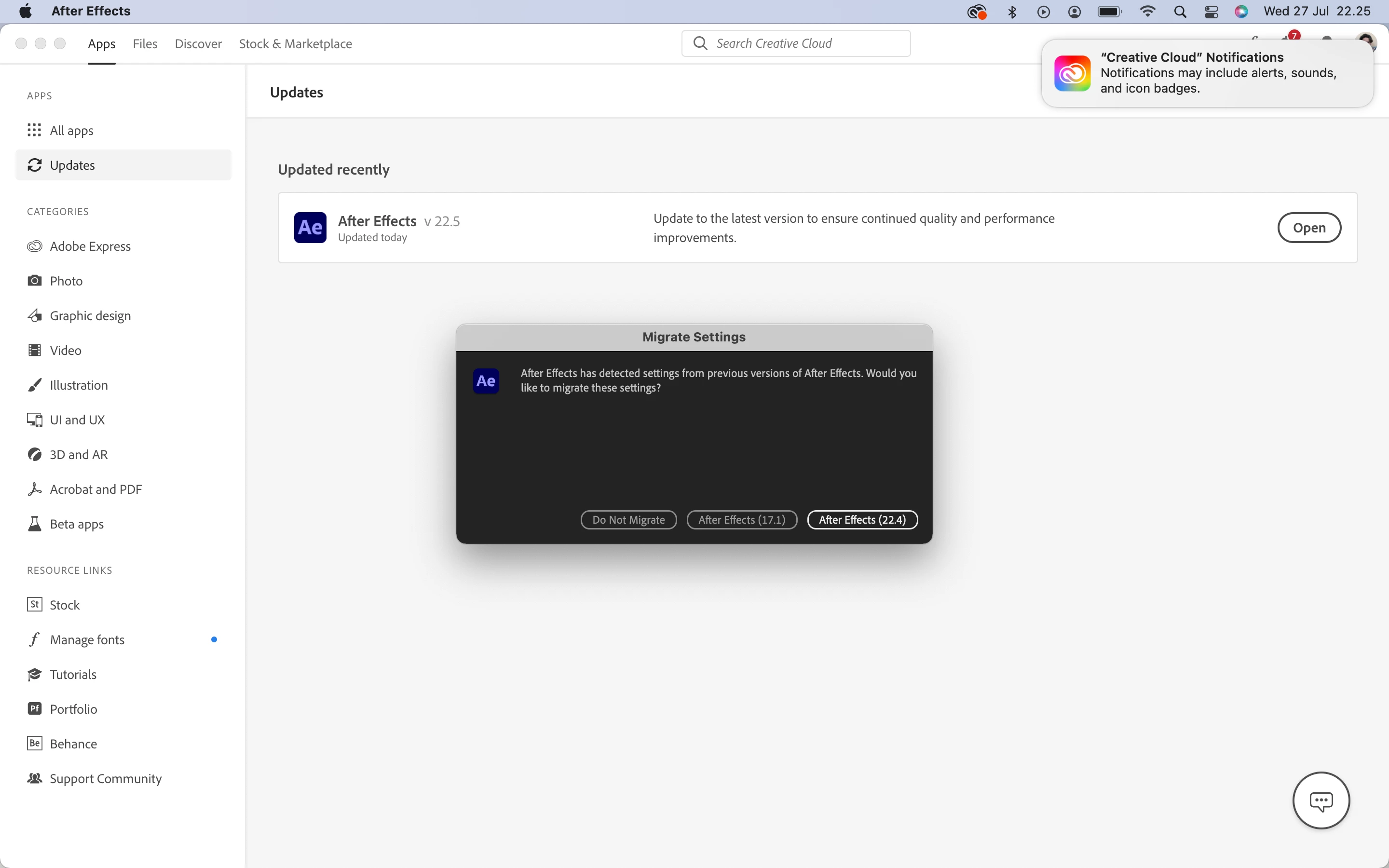Open macOS Control Center in menu bar
The image size is (1389, 868).
(1211, 12)
